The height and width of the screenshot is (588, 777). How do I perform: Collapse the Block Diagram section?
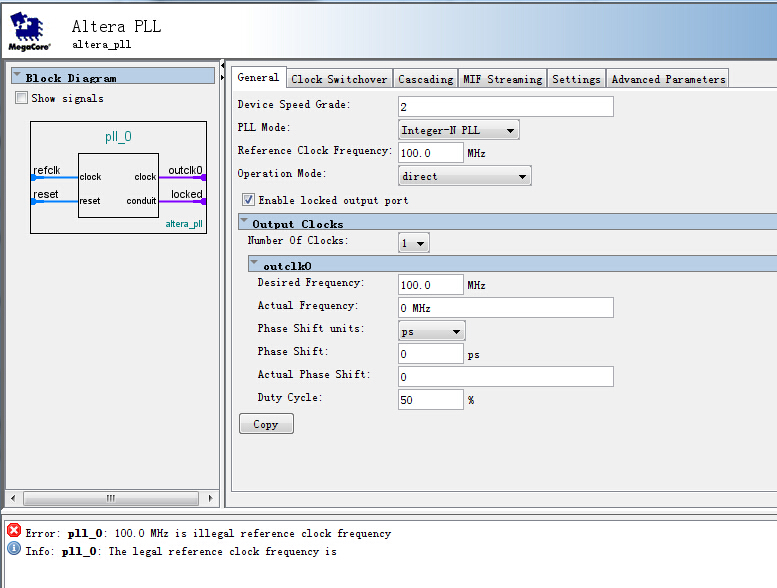coord(17,76)
